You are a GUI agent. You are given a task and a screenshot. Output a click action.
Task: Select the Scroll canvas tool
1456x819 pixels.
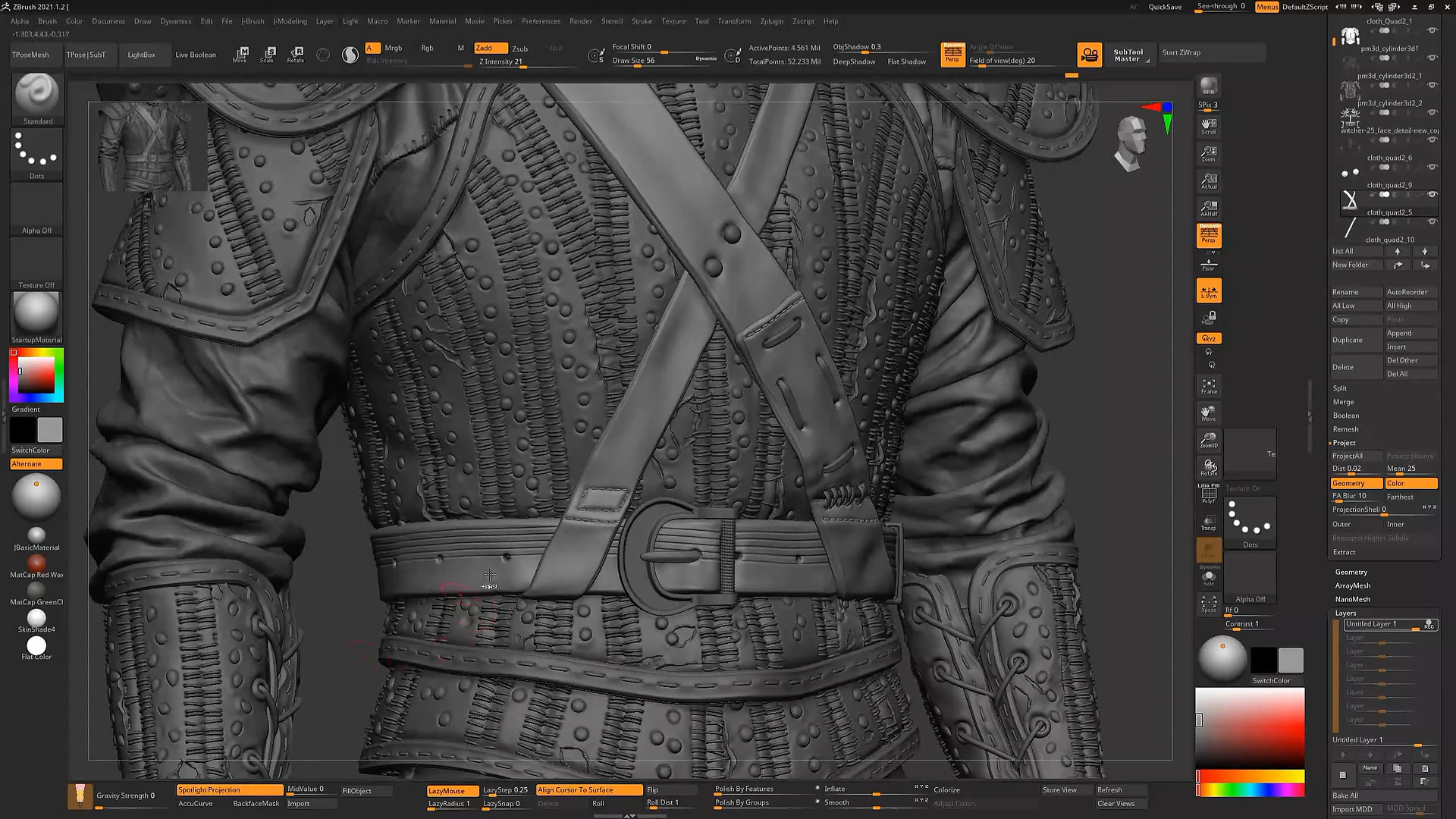[x=1209, y=126]
